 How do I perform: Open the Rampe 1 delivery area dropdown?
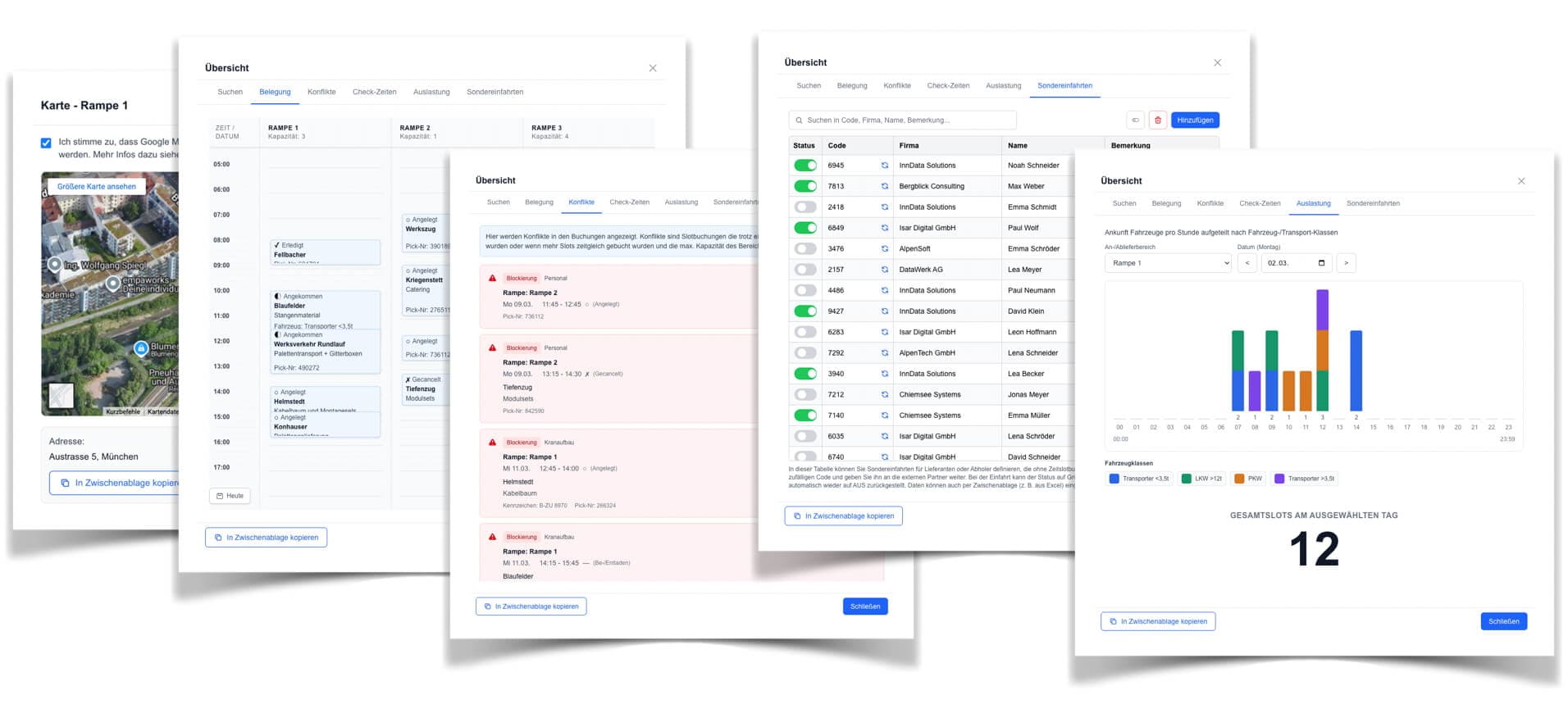[1168, 263]
